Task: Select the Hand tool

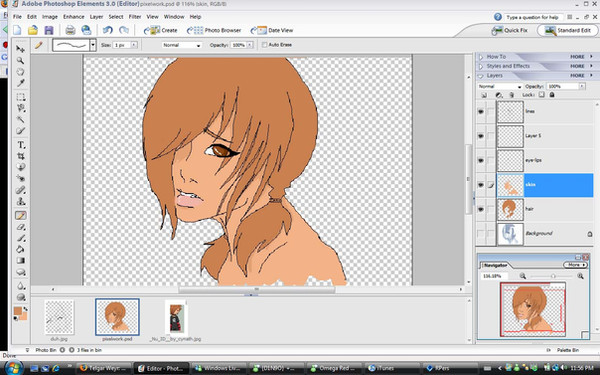Action: (21, 72)
